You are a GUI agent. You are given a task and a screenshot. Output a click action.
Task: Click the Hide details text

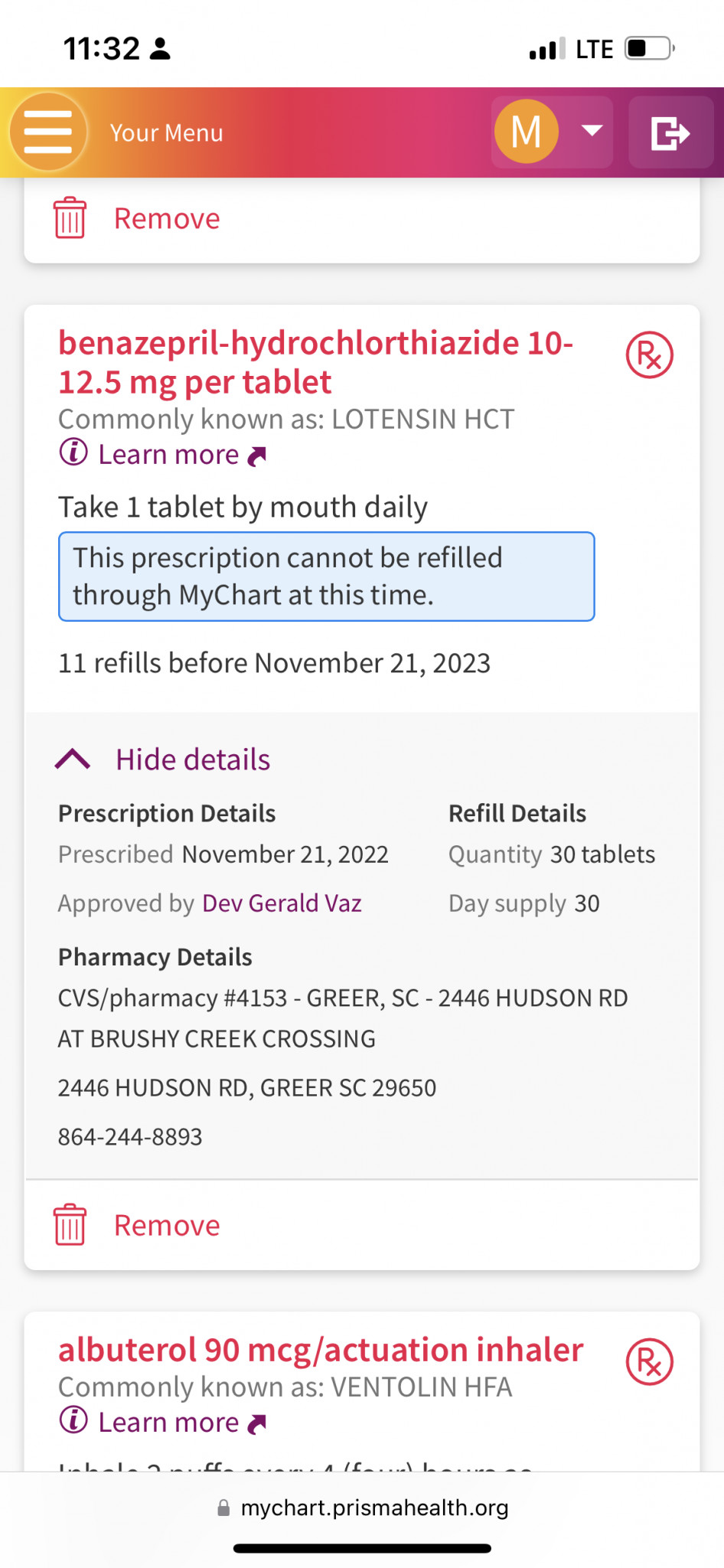[193, 759]
